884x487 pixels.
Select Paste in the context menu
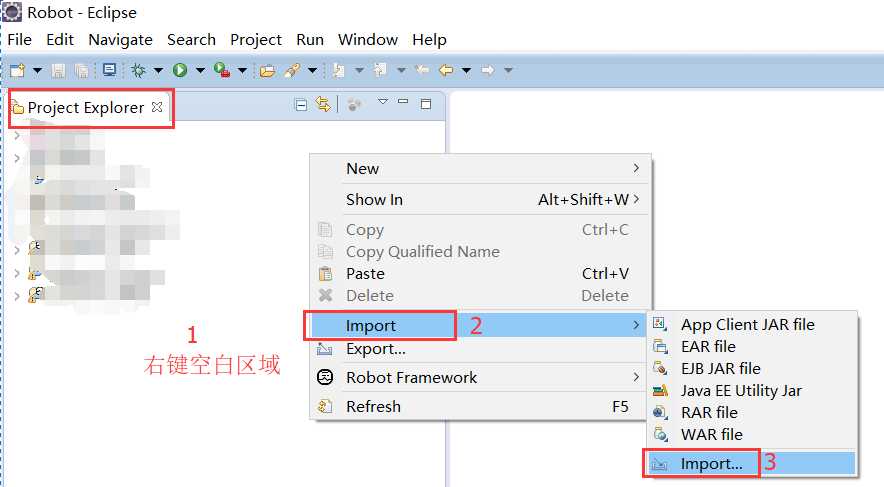(480, 274)
